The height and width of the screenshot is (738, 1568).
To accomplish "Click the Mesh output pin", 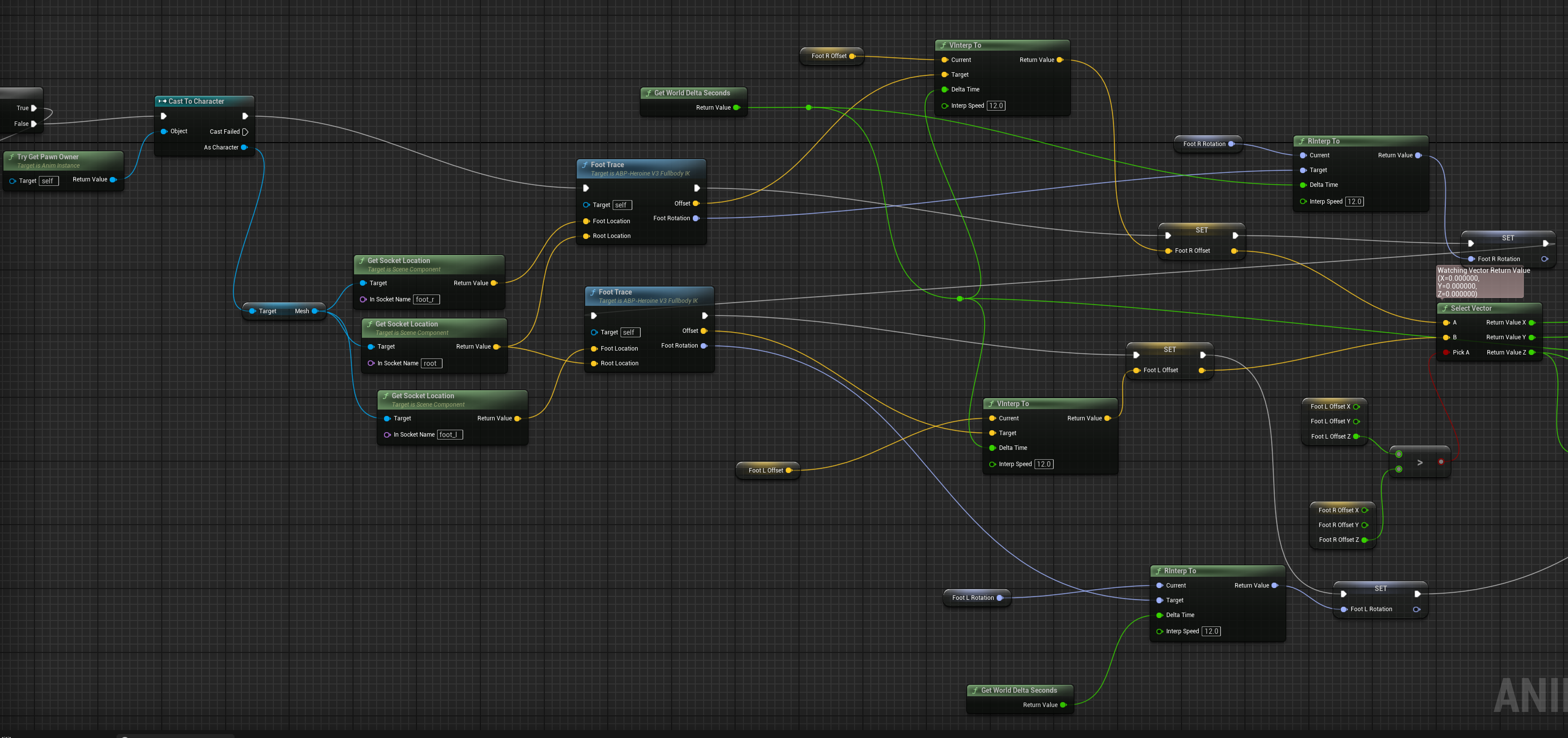I will 315,311.
